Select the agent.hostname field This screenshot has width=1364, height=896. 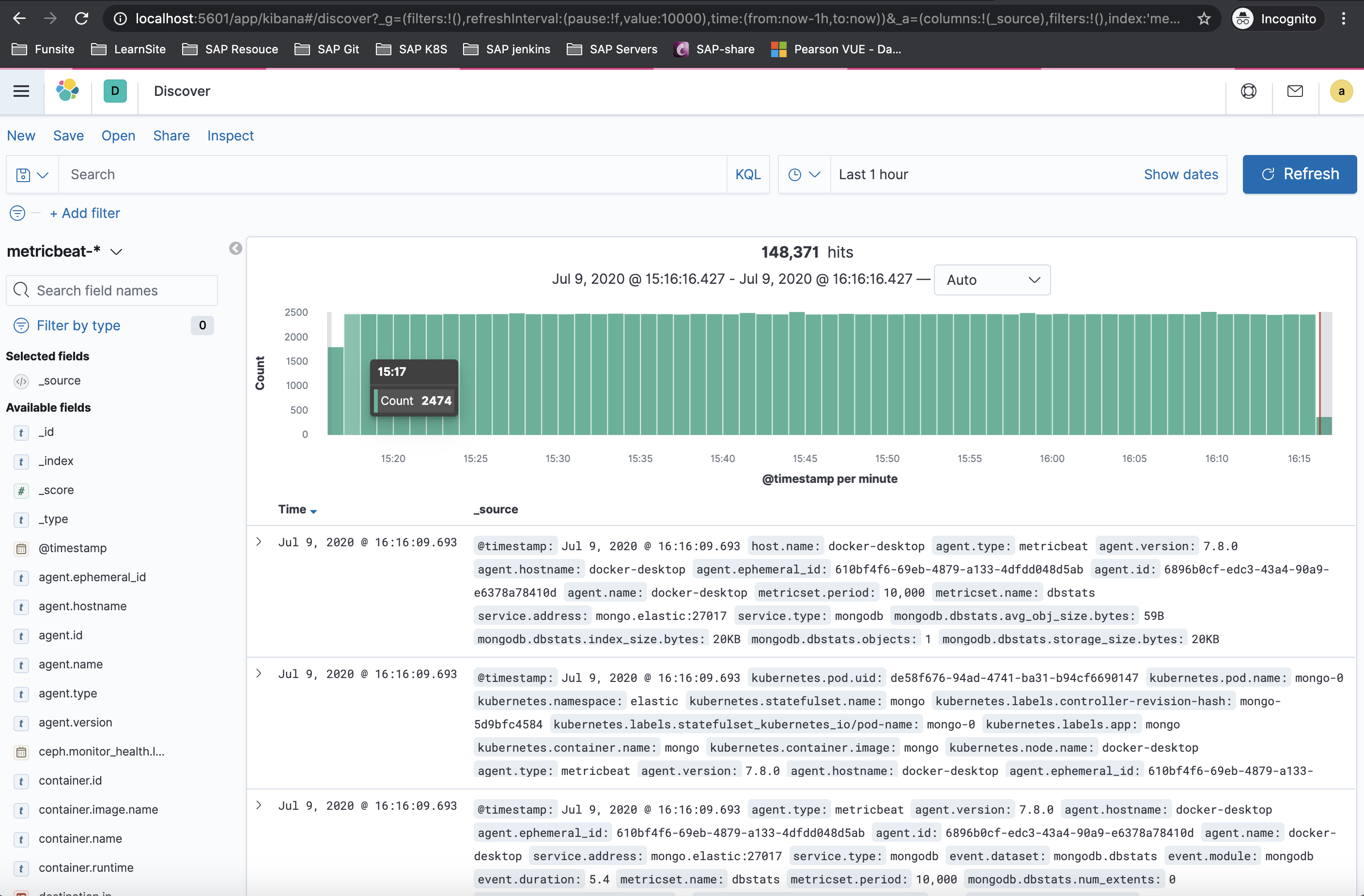tap(82, 607)
